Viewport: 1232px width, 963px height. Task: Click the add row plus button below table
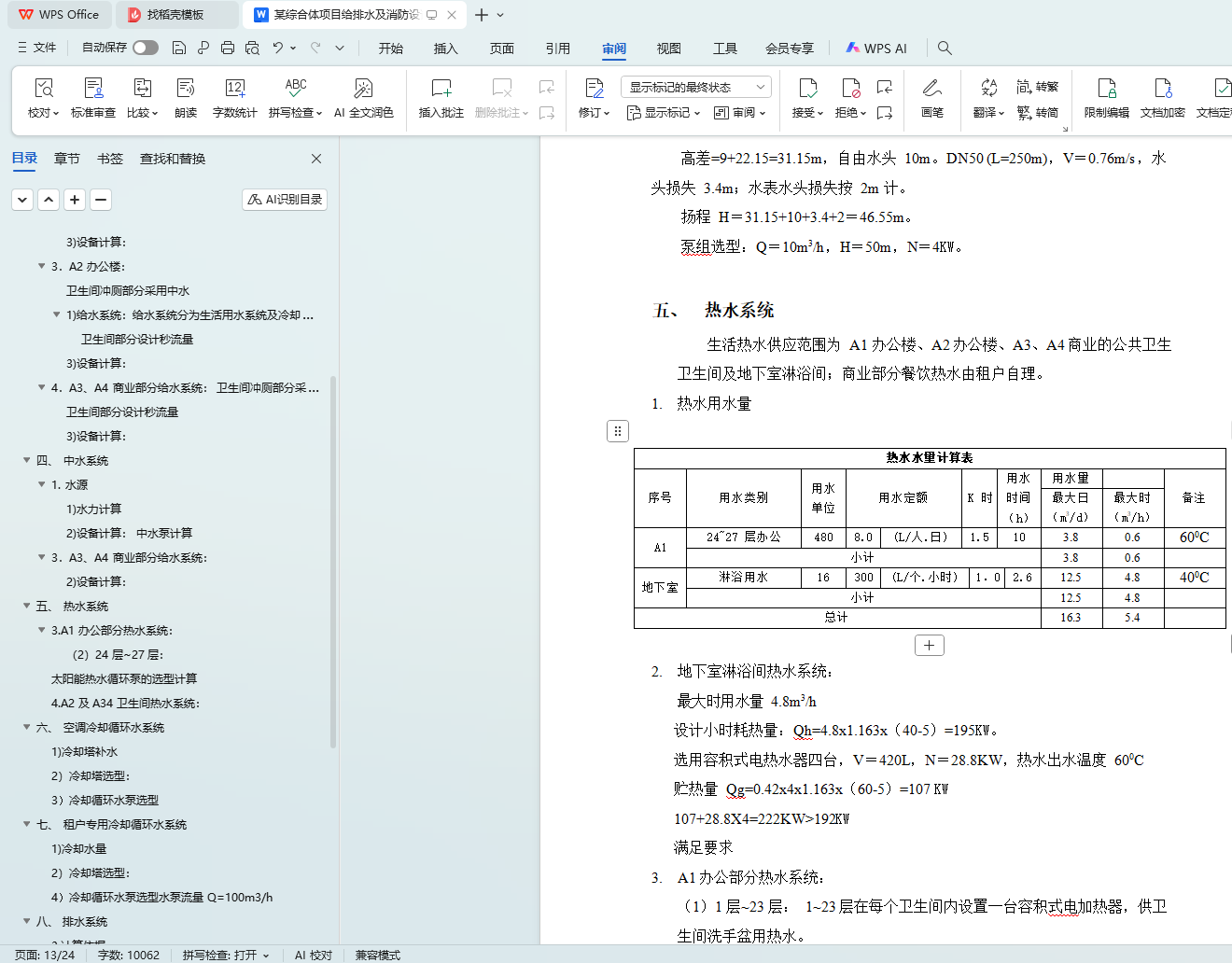[x=929, y=646]
